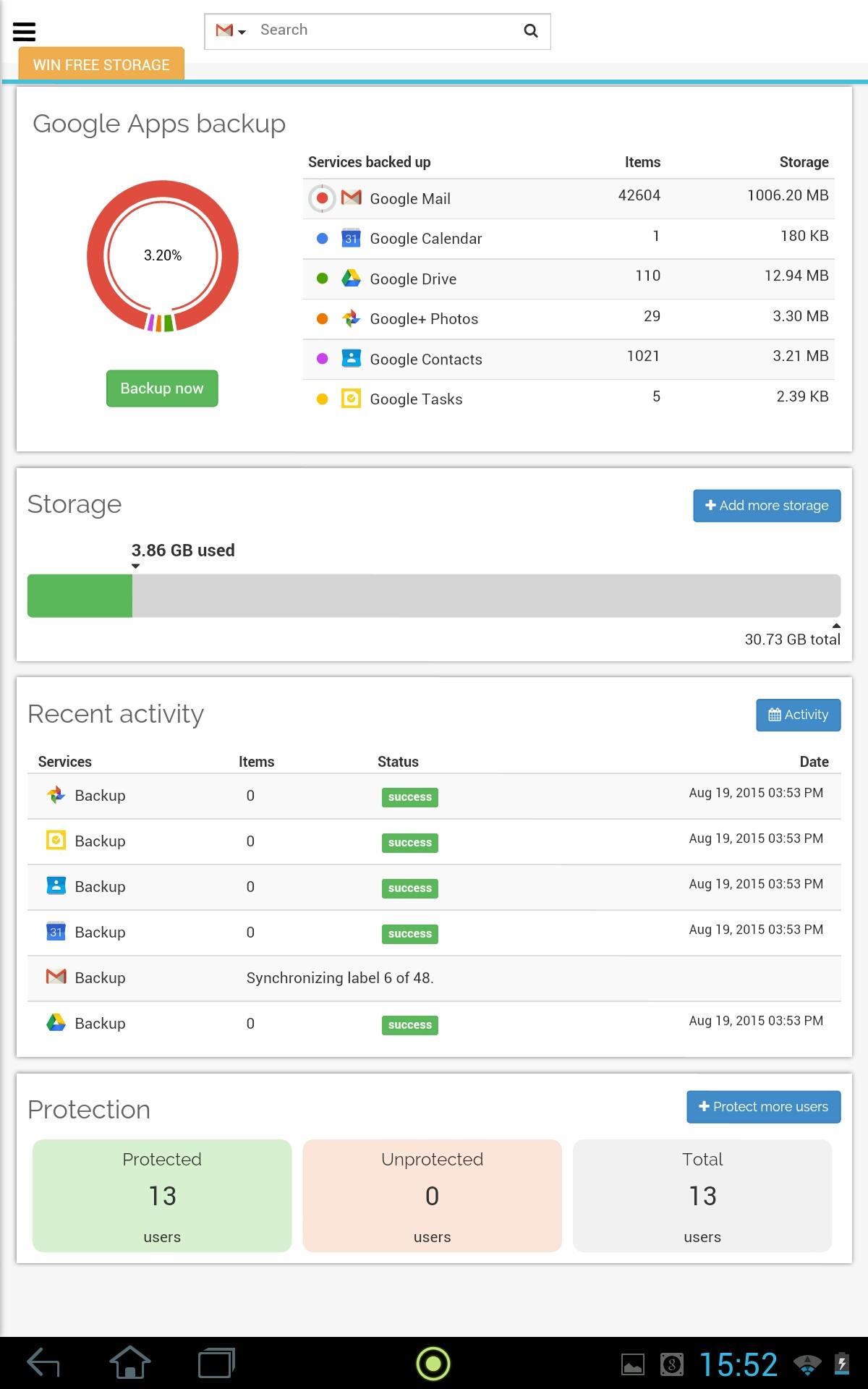Select the green Google Drive dot

pos(323,279)
